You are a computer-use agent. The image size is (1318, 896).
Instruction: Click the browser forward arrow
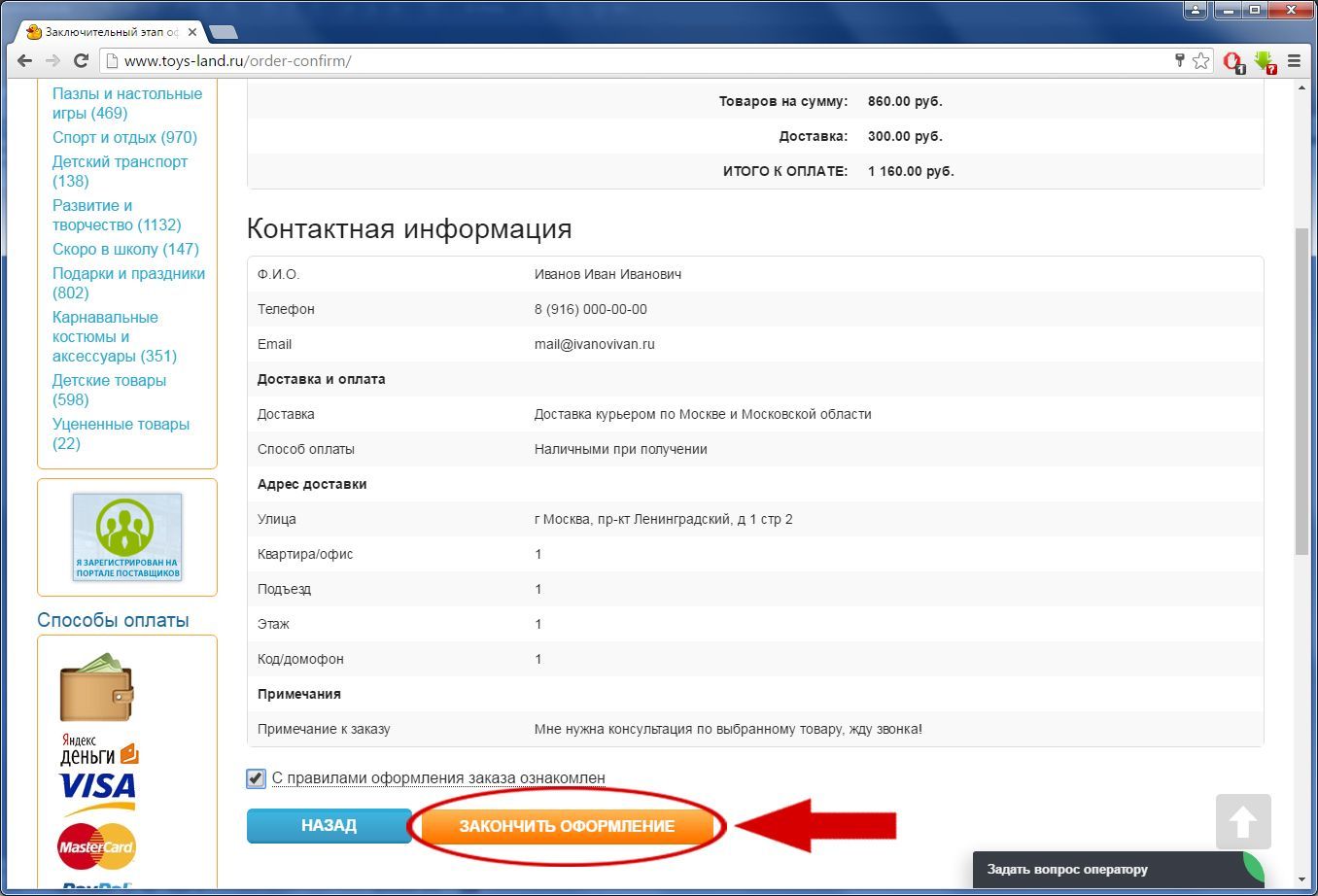coord(53,60)
